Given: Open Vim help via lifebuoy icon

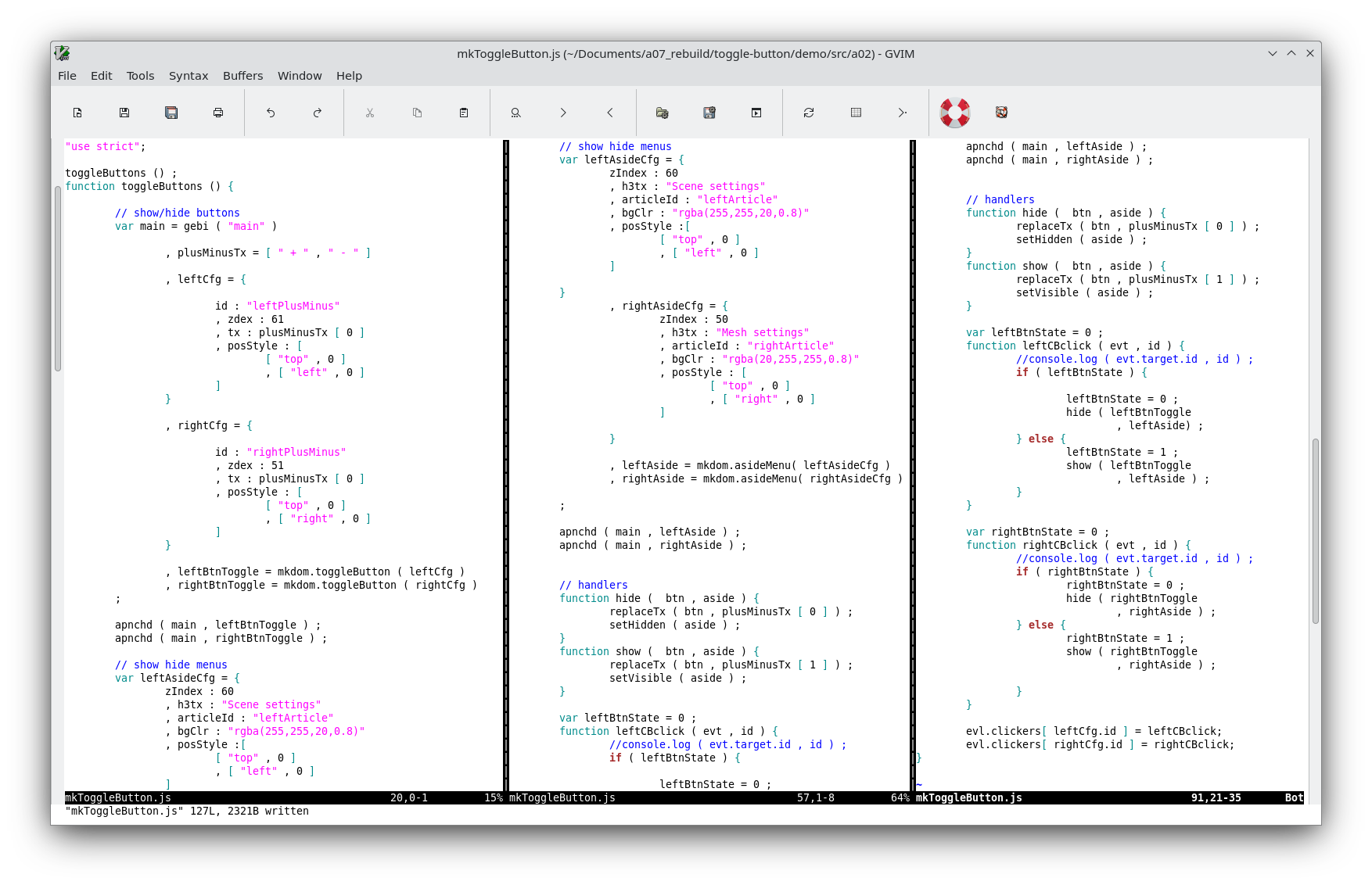Looking at the screenshot, I should tap(955, 113).
